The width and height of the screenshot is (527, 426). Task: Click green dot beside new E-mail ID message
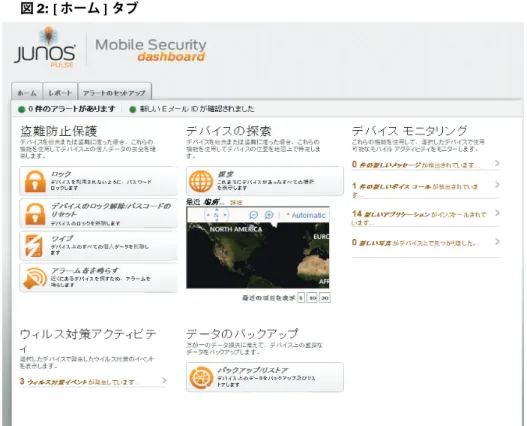click(133, 109)
